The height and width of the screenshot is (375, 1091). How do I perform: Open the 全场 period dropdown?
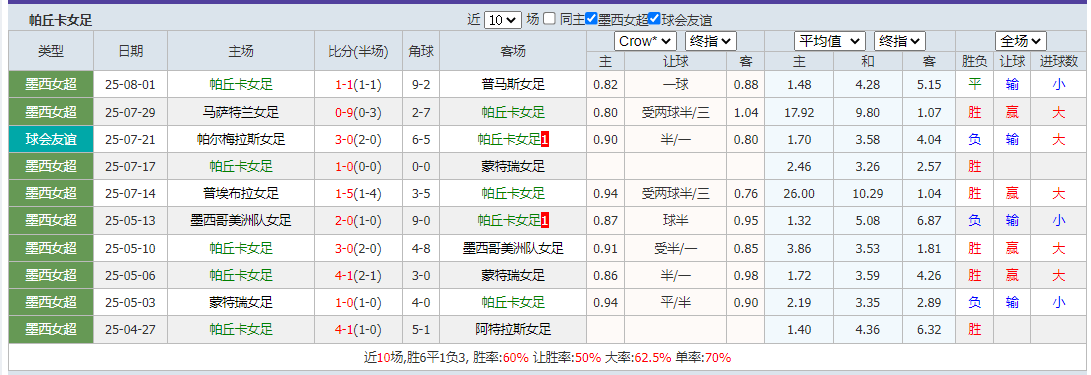(1021, 41)
